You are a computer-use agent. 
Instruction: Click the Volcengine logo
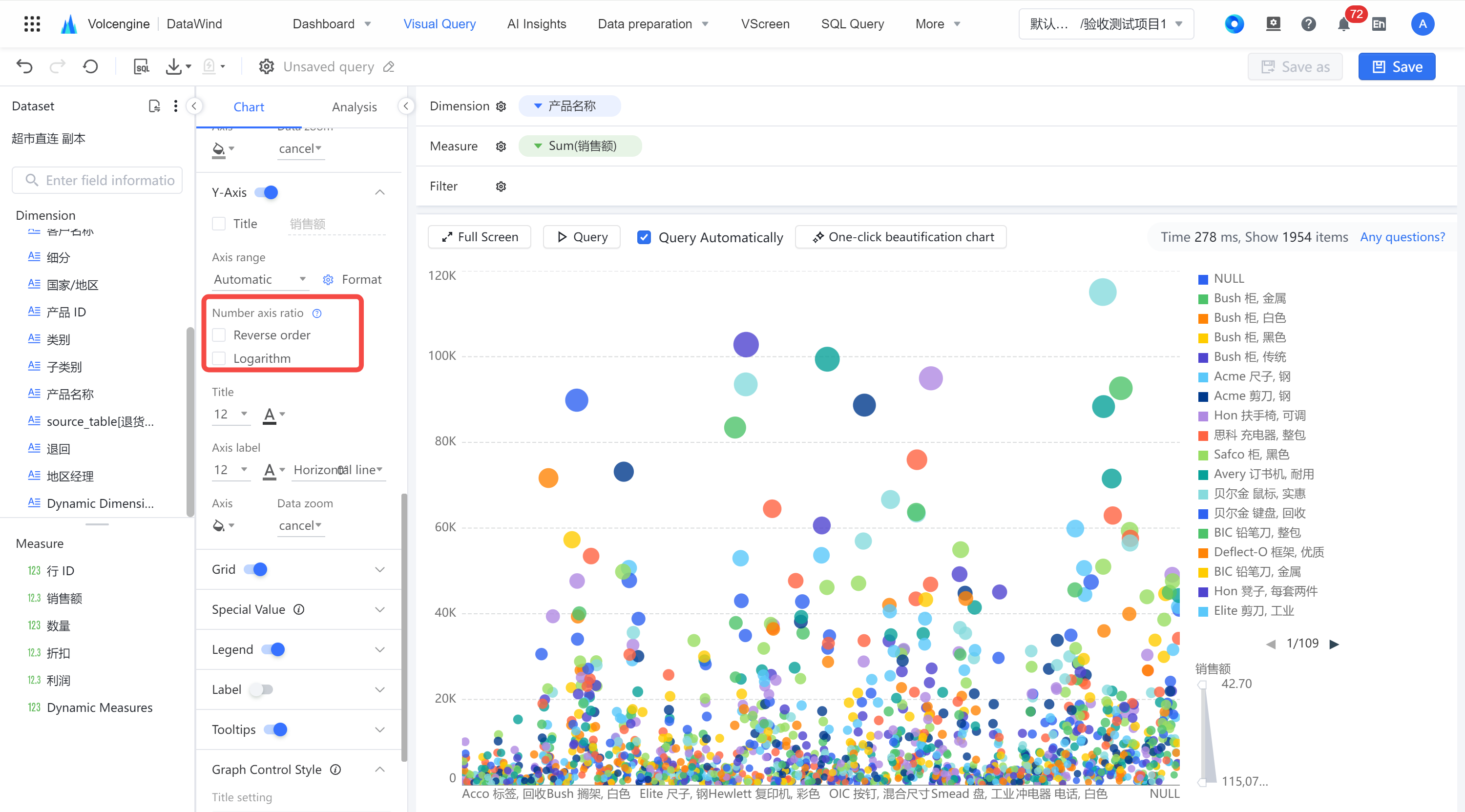(x=69, y=23)
